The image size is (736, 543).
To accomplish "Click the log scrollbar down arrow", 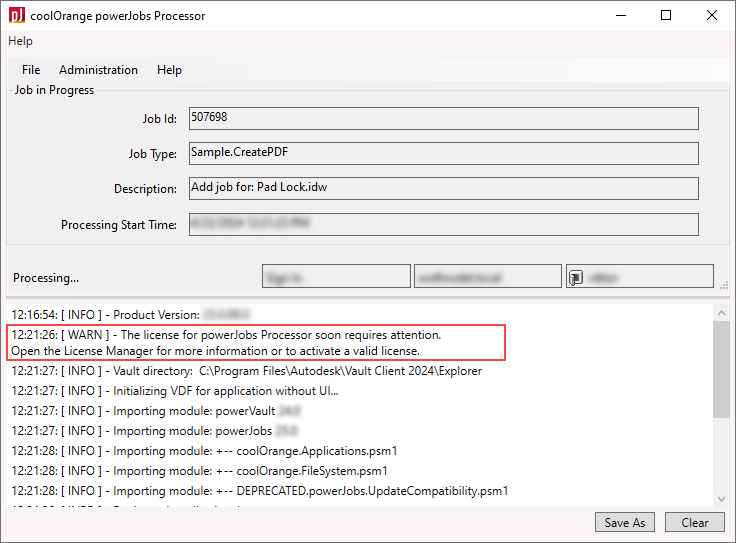I will [721, 499].
